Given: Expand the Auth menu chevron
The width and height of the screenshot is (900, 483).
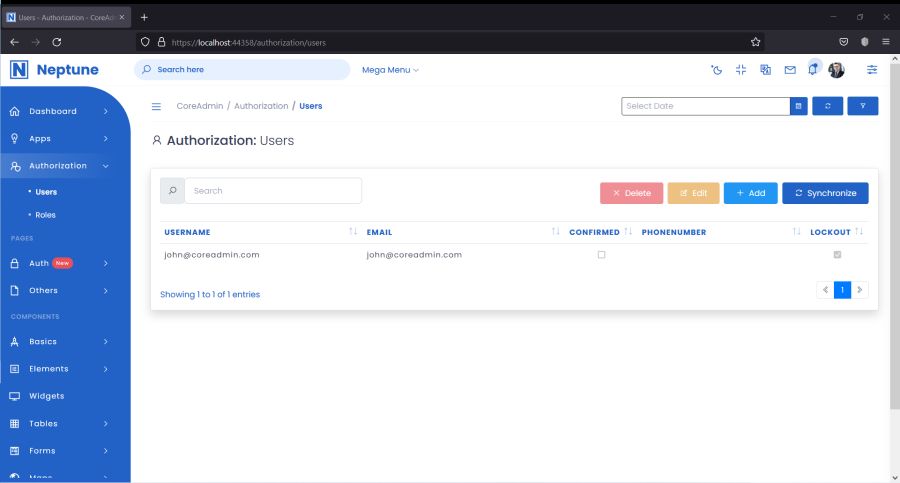Looking at the screenshot, I should (106, 263).
